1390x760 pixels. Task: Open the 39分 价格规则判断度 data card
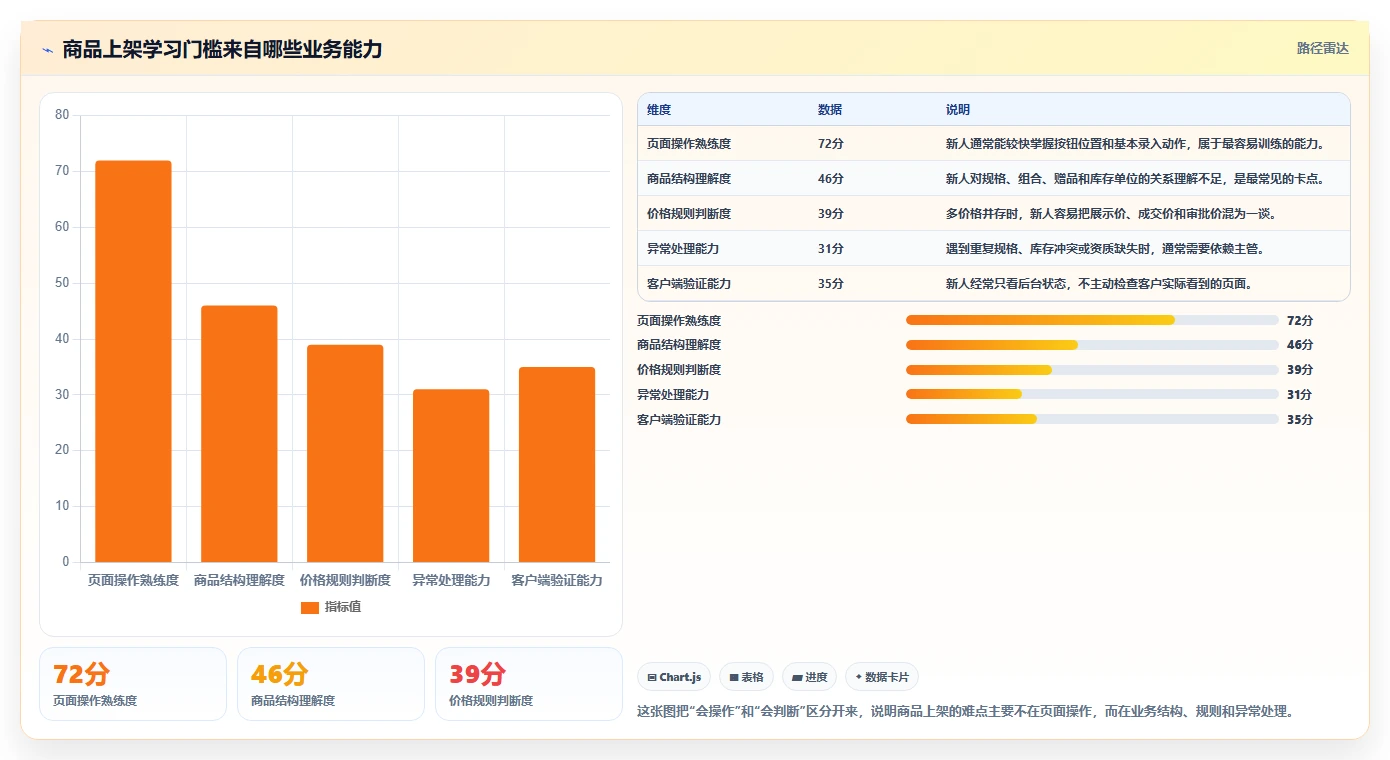point(529,684)
